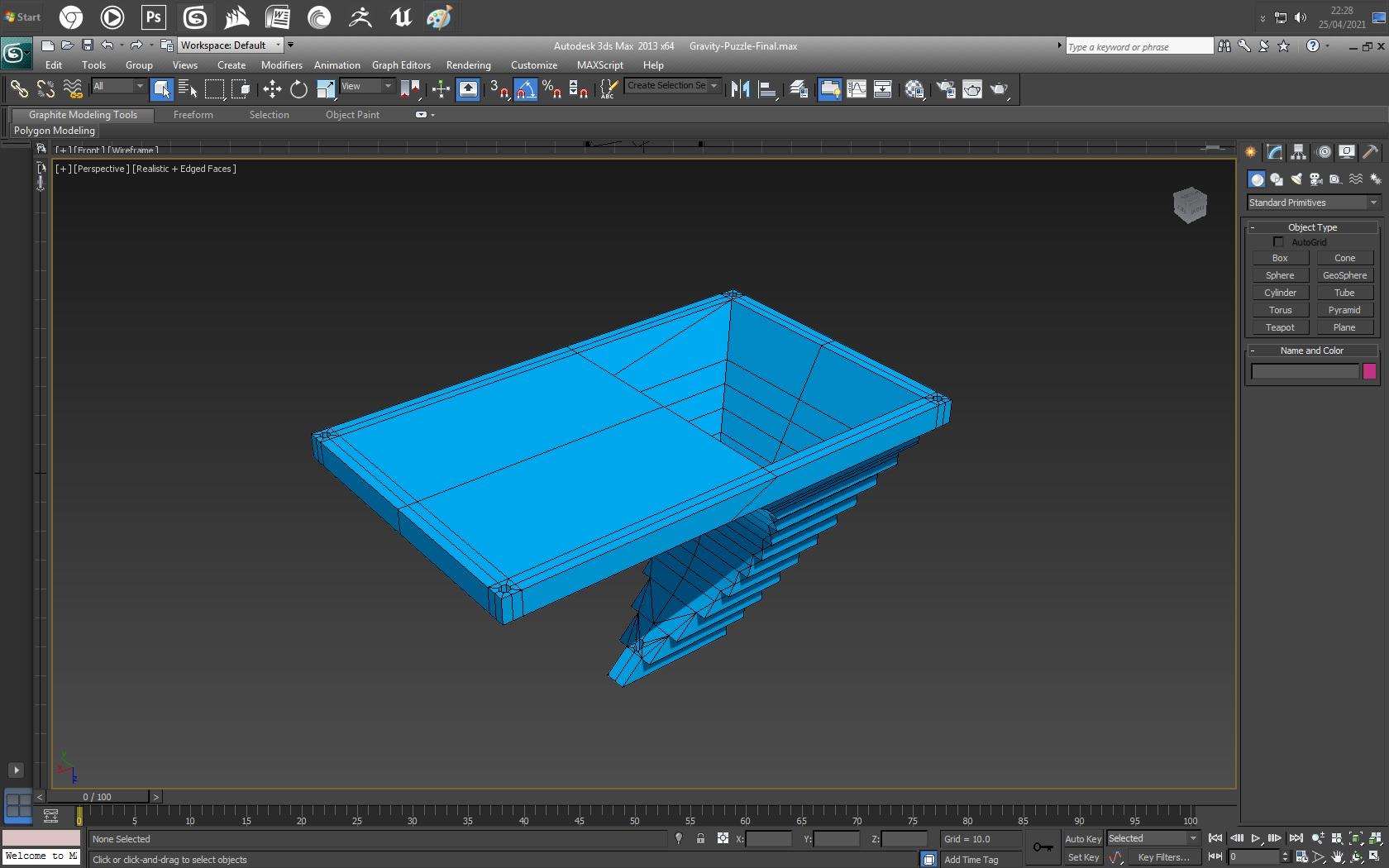Open the key mode Selected dropdown
The image size is (1389, 868).
(1153, 838)
